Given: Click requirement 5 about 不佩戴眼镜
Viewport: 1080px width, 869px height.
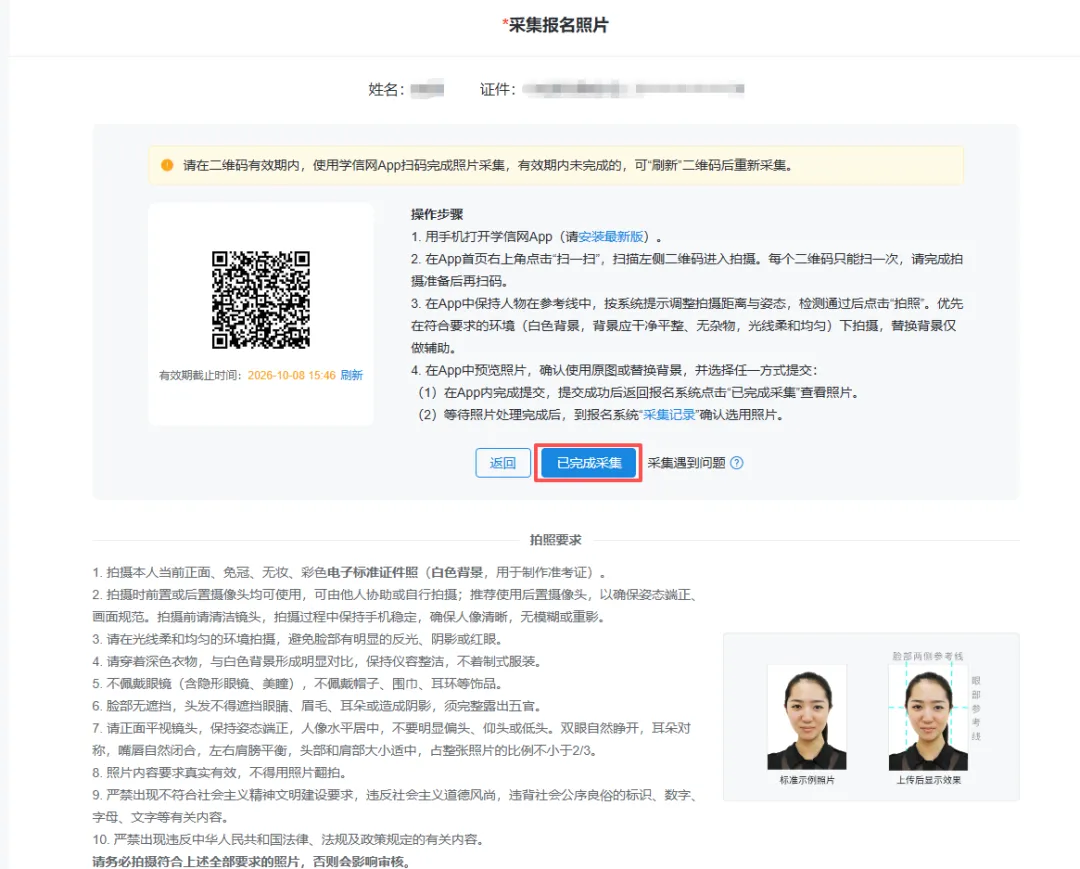Looking at the screenshot, I should coord(297,684).
